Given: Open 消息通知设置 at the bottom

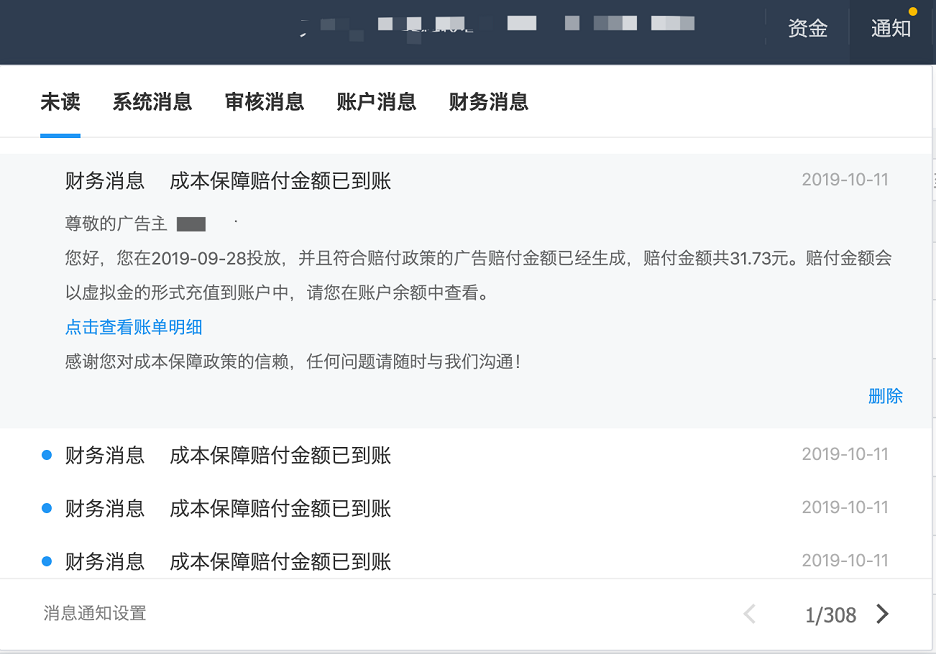Looking at the screenshot, I should coord(95,613).
